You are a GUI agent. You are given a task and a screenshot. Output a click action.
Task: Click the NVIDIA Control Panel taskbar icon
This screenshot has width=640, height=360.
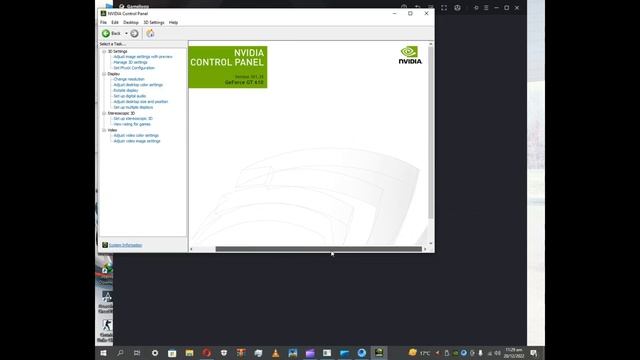click(379, 353)
